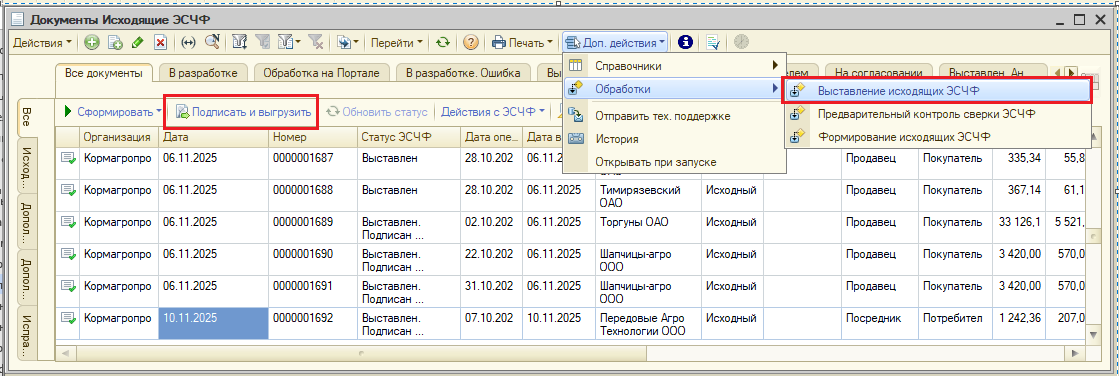Click the green plus Add document icon
Image resolution: width=1119 pixels, height=376 pixels.
tap(92, 43)
